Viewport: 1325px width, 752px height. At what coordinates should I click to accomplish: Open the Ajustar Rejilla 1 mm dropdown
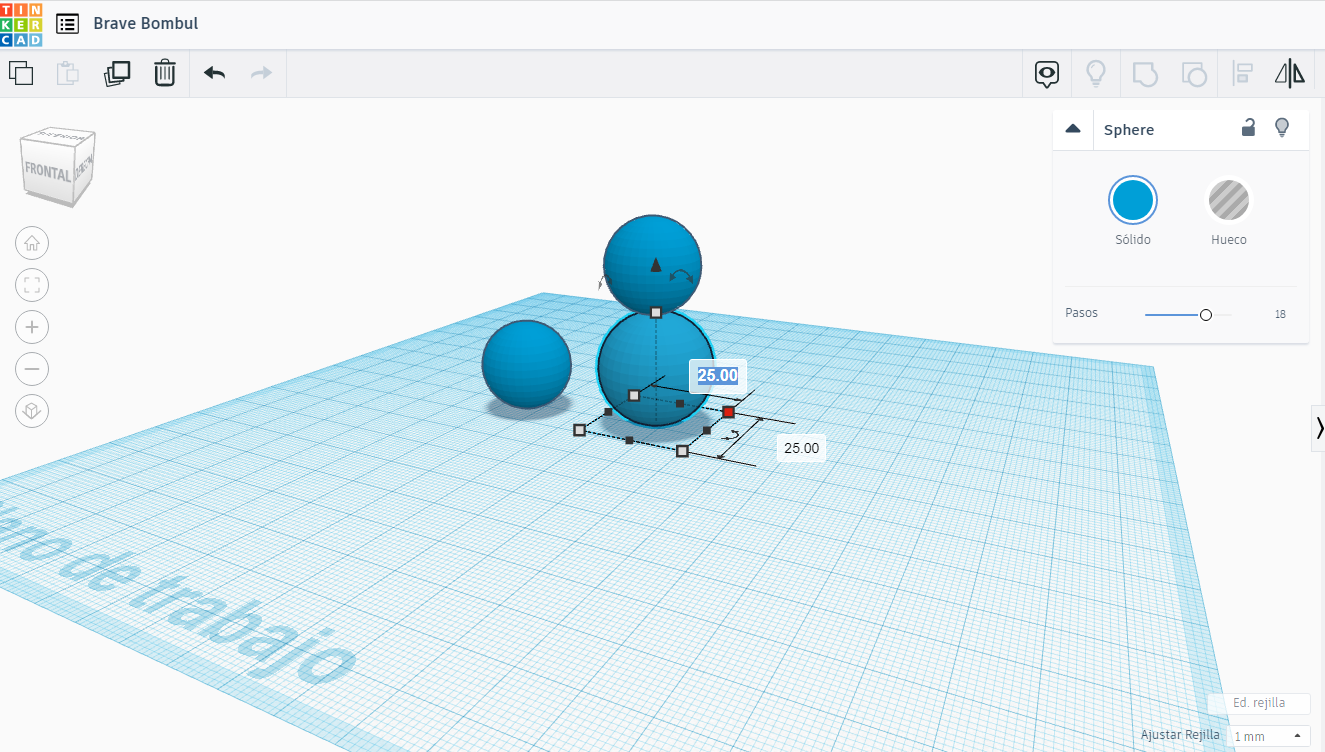point(1269,736)
